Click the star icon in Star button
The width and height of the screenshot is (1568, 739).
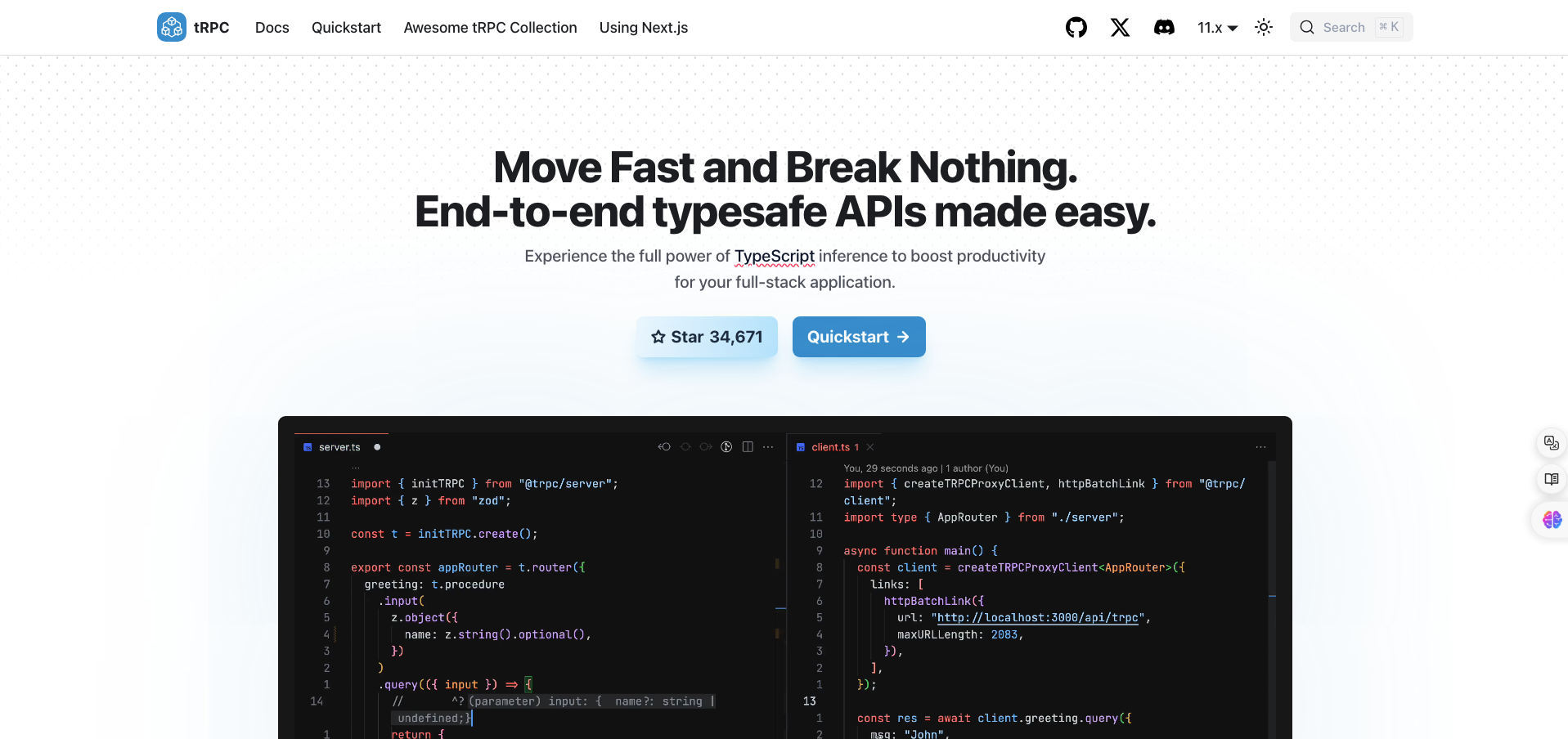[x=658, y=337]
